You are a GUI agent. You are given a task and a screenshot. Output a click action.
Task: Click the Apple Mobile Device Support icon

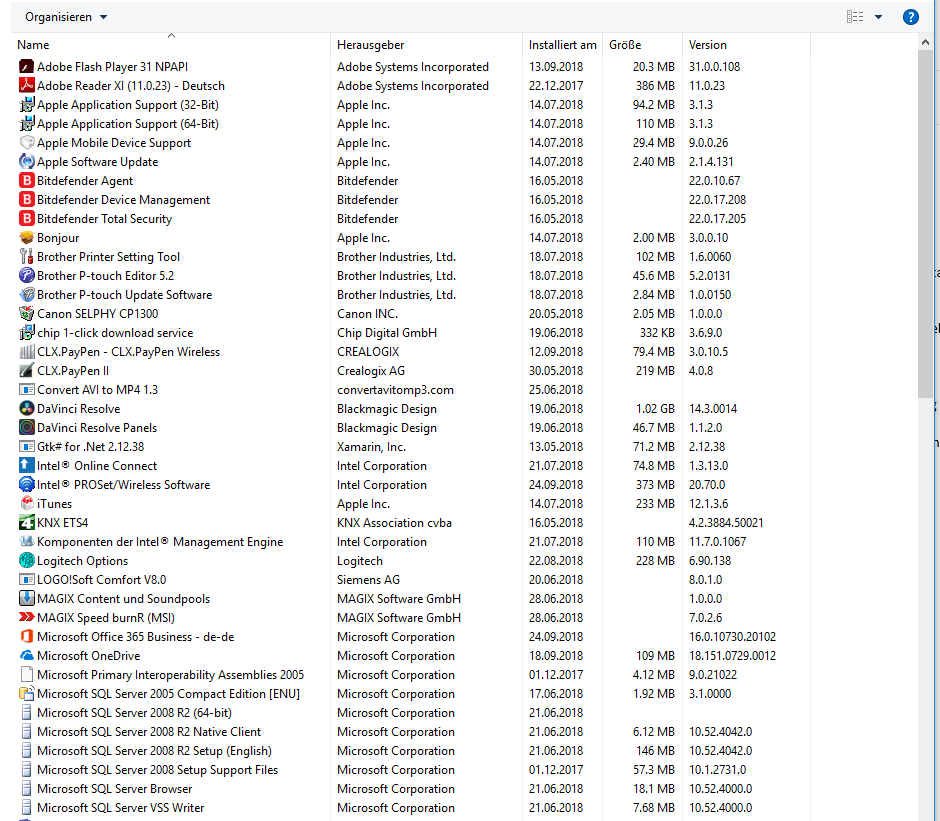tap(26, 143)
